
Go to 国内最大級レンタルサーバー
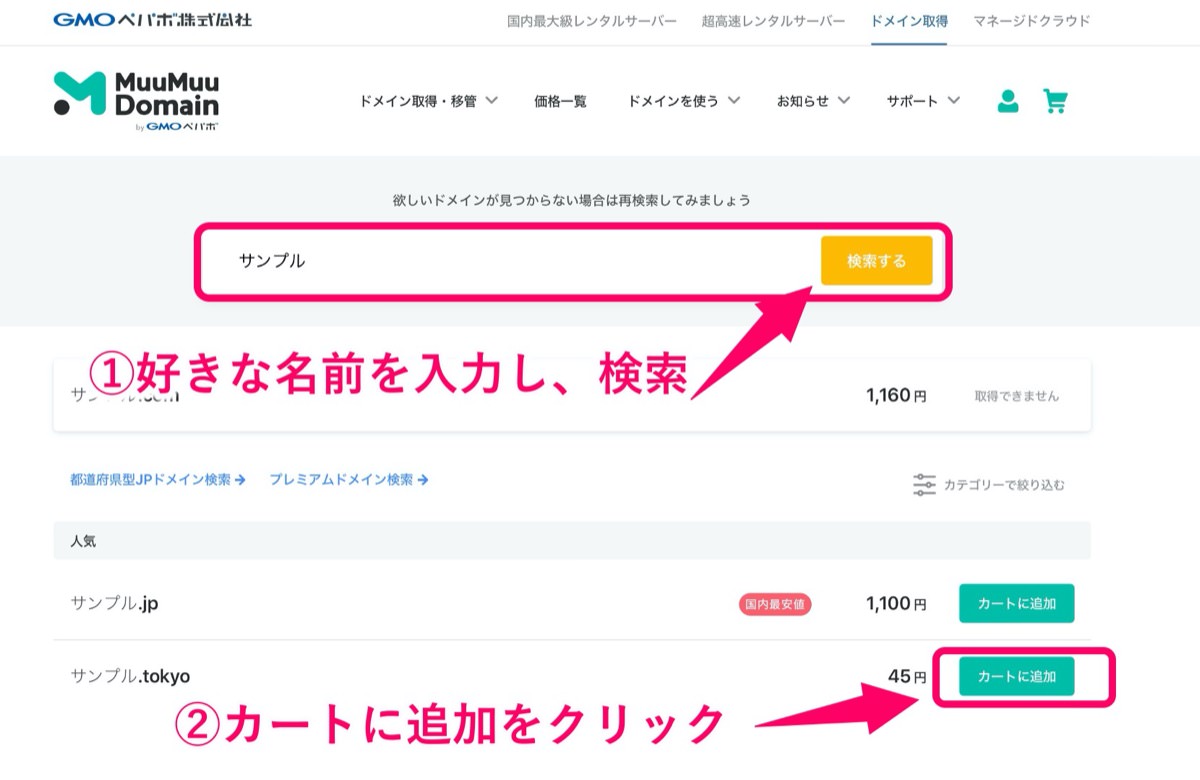tap(592, 21)
